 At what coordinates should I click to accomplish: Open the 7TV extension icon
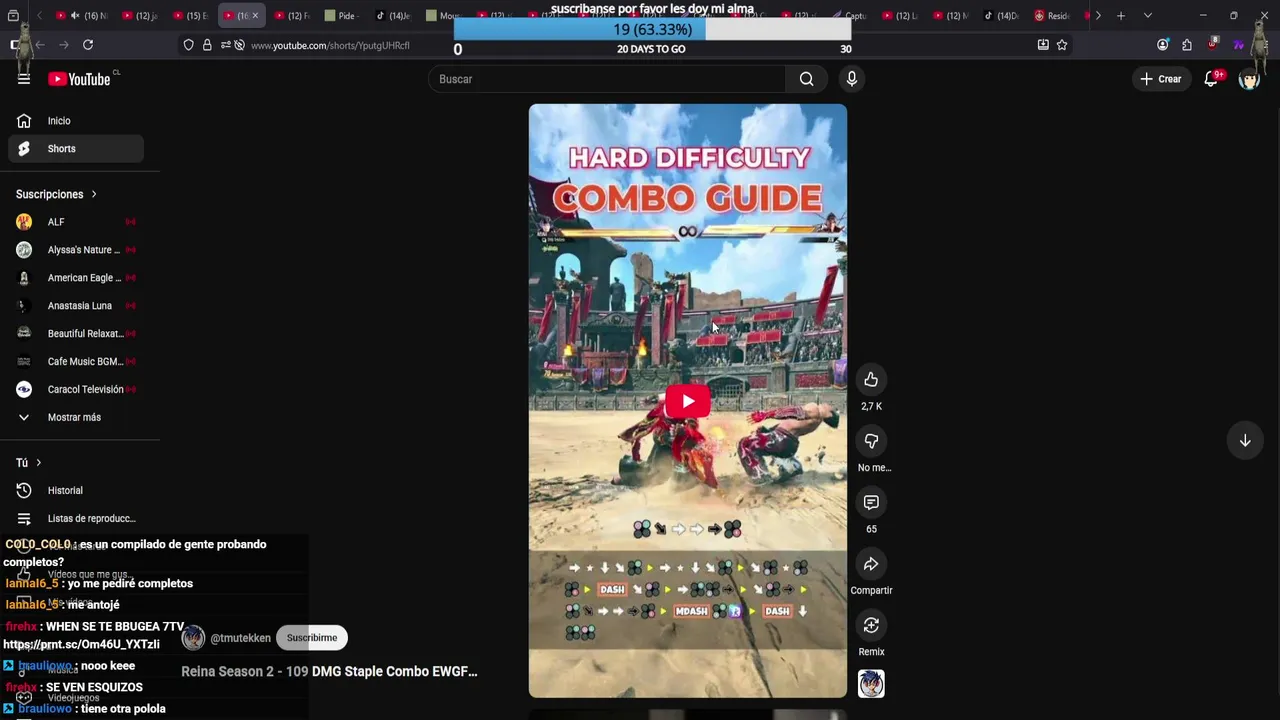(1239, 45)
